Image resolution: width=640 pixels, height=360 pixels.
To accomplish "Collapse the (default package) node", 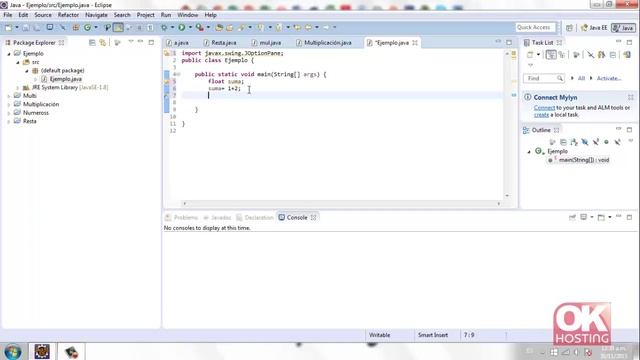I will point(27,71).
